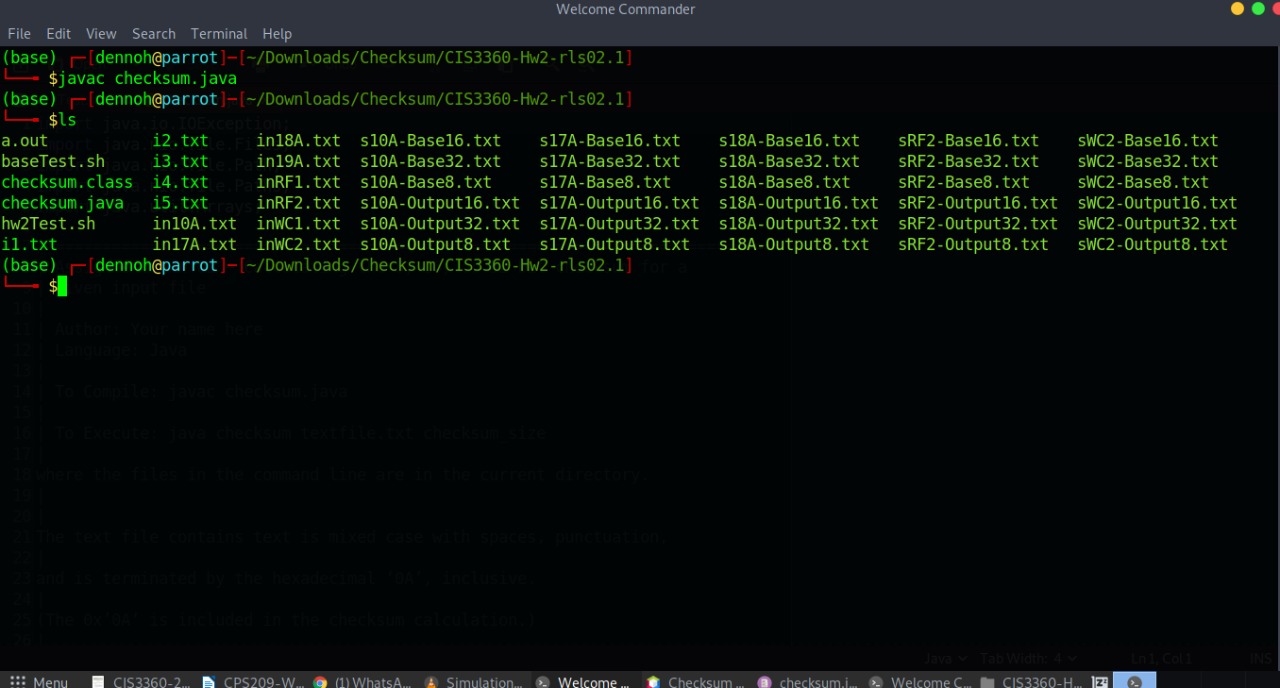Switch to the capitalized Checksum taskbar window
Viewport: 1280px width, 688px height.
coord(695,682)
